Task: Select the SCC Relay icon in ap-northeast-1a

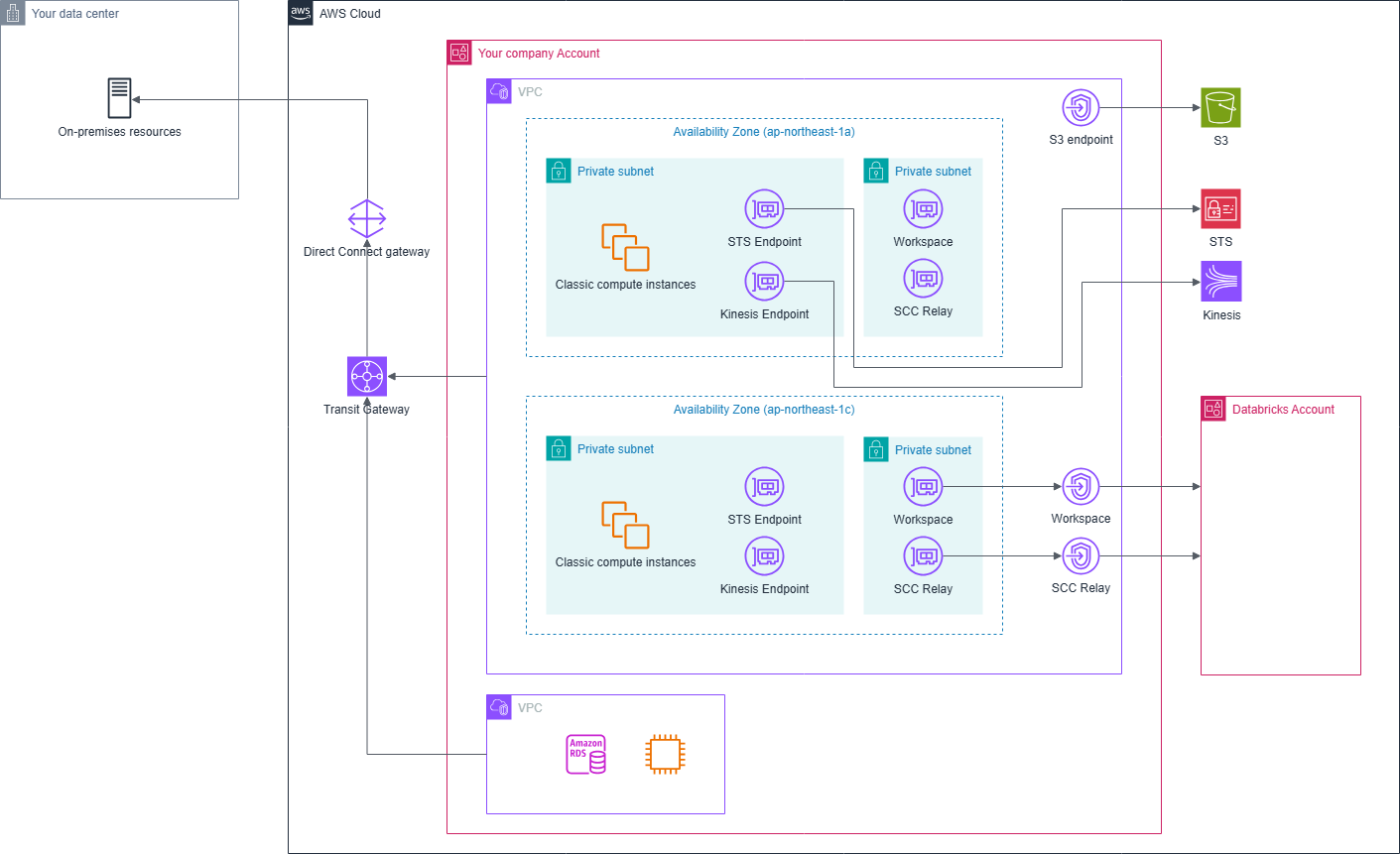Action: pos(923,279)
